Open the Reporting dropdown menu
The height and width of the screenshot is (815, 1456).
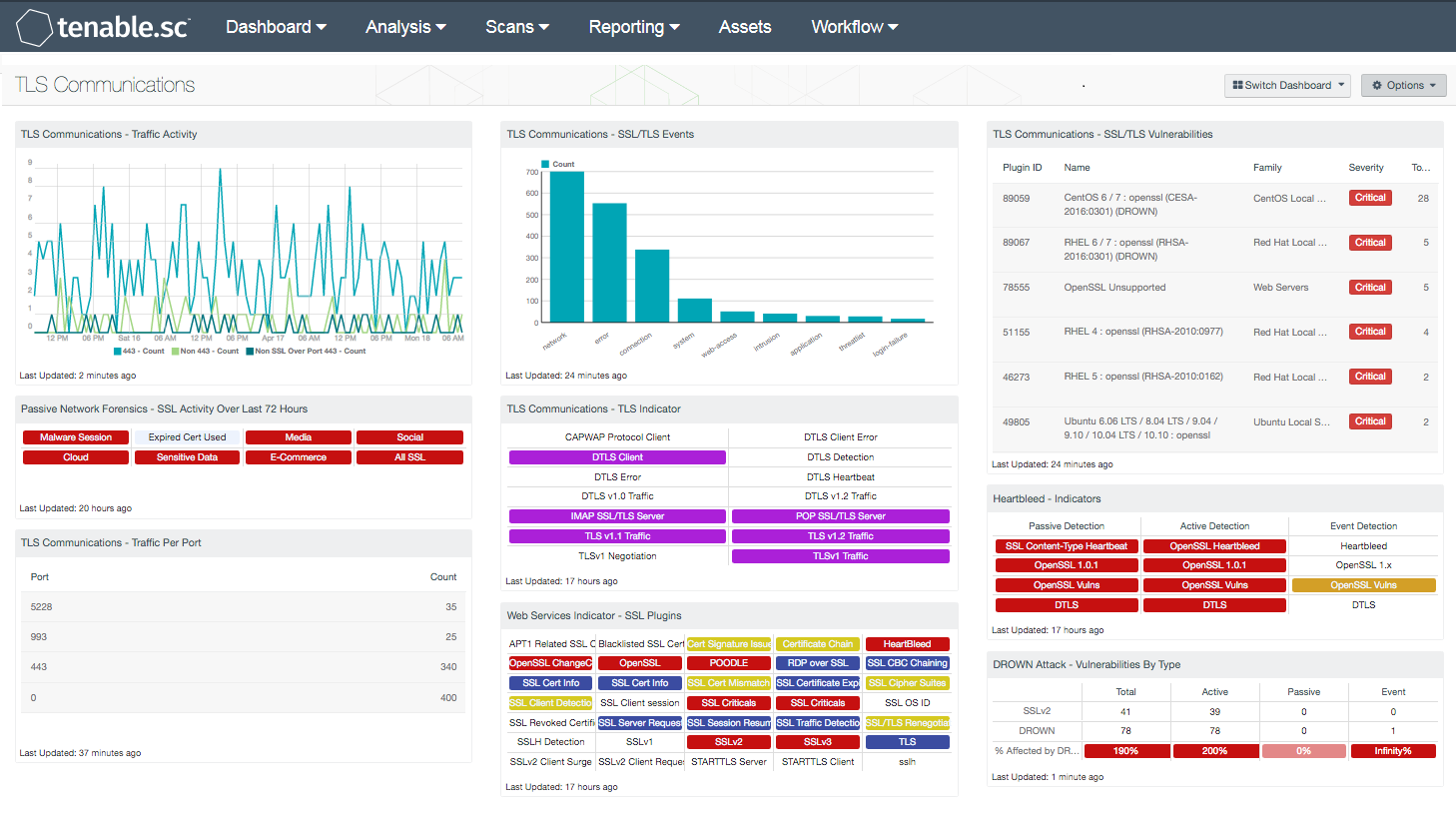coord(634,27)
